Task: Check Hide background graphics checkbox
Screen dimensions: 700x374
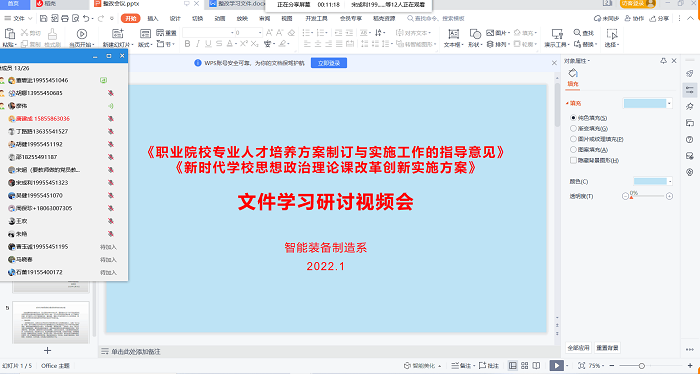Action: click(574, 160)
